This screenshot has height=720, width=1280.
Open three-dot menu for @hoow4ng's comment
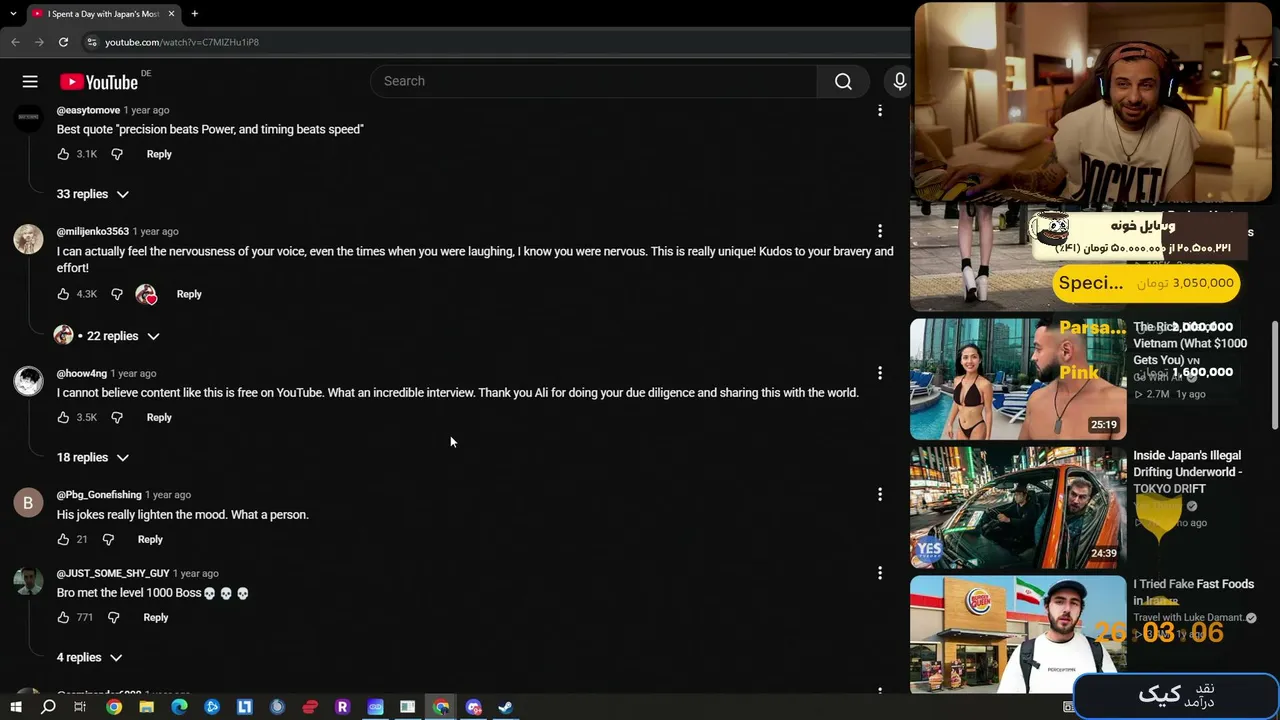880,373
